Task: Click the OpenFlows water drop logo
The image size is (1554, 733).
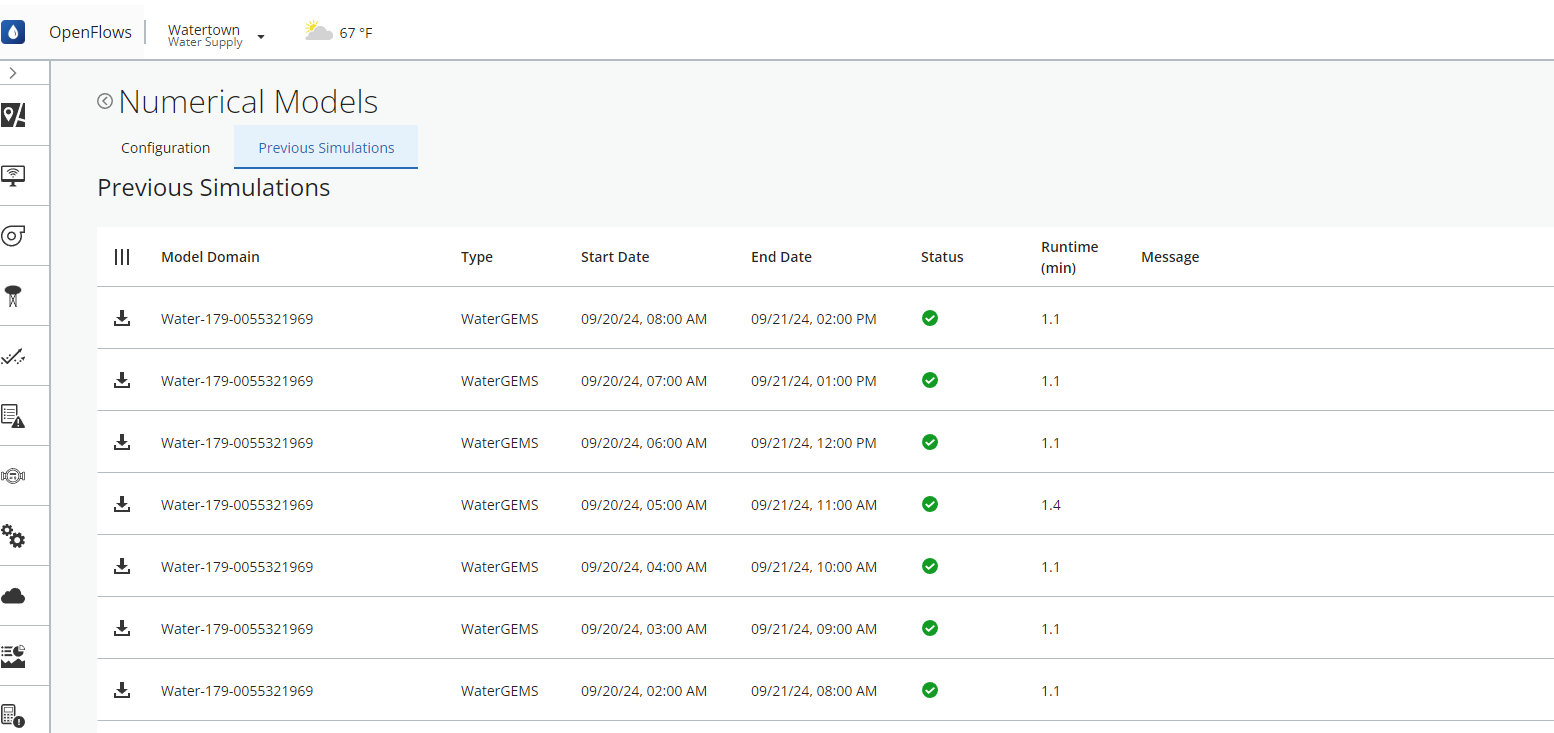Action: (x=13, y=32)
